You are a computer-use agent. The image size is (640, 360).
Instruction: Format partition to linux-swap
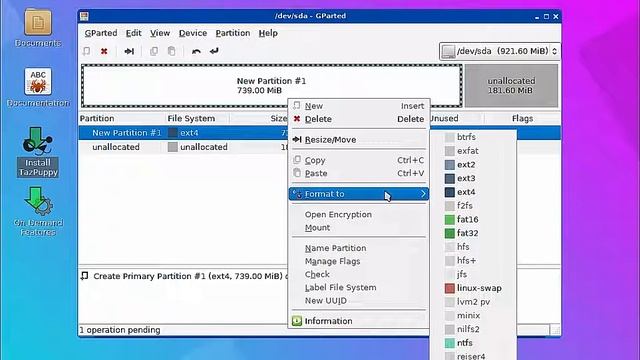[473, 288]
